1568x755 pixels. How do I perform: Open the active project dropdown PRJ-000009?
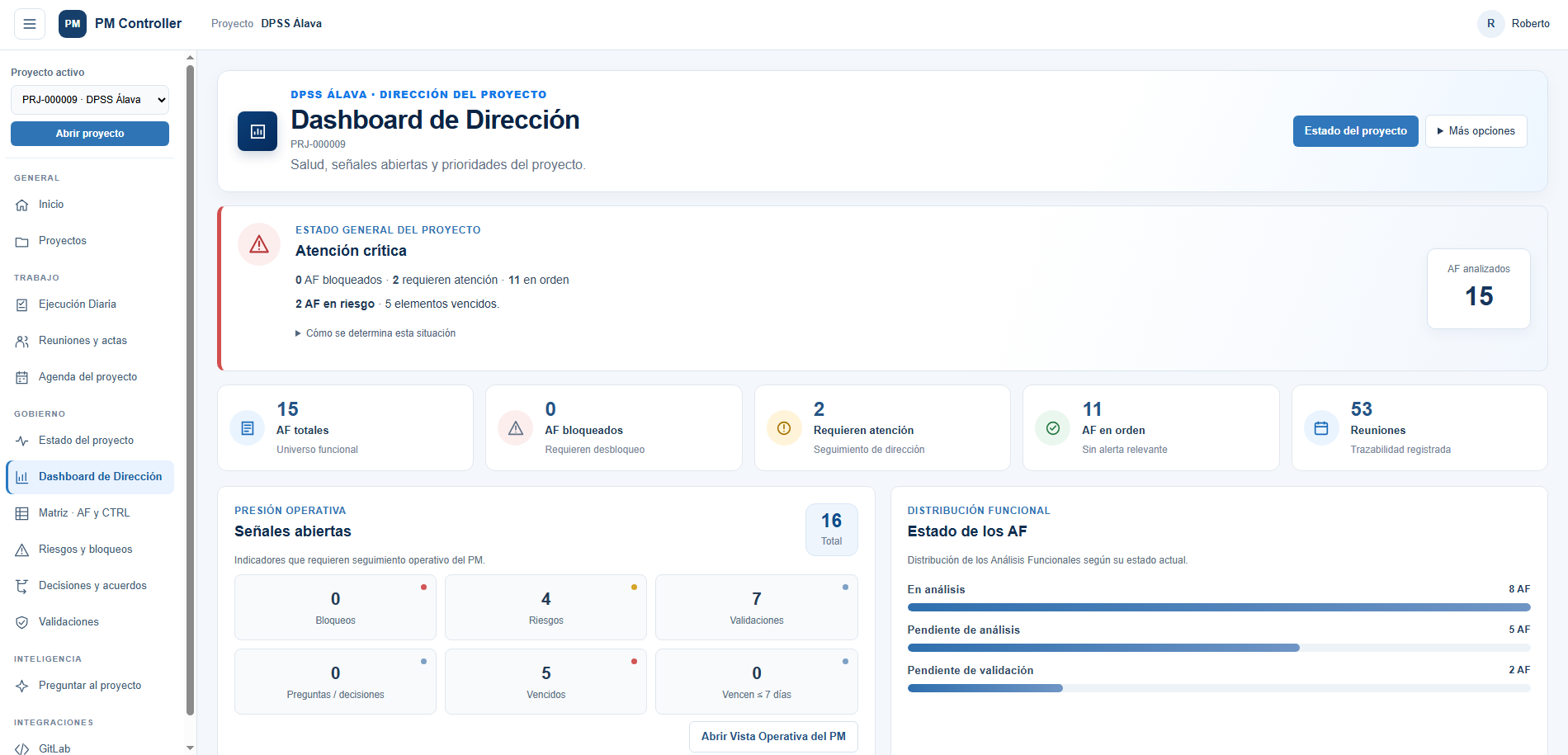pyautogui.click(x=90, y=100)
